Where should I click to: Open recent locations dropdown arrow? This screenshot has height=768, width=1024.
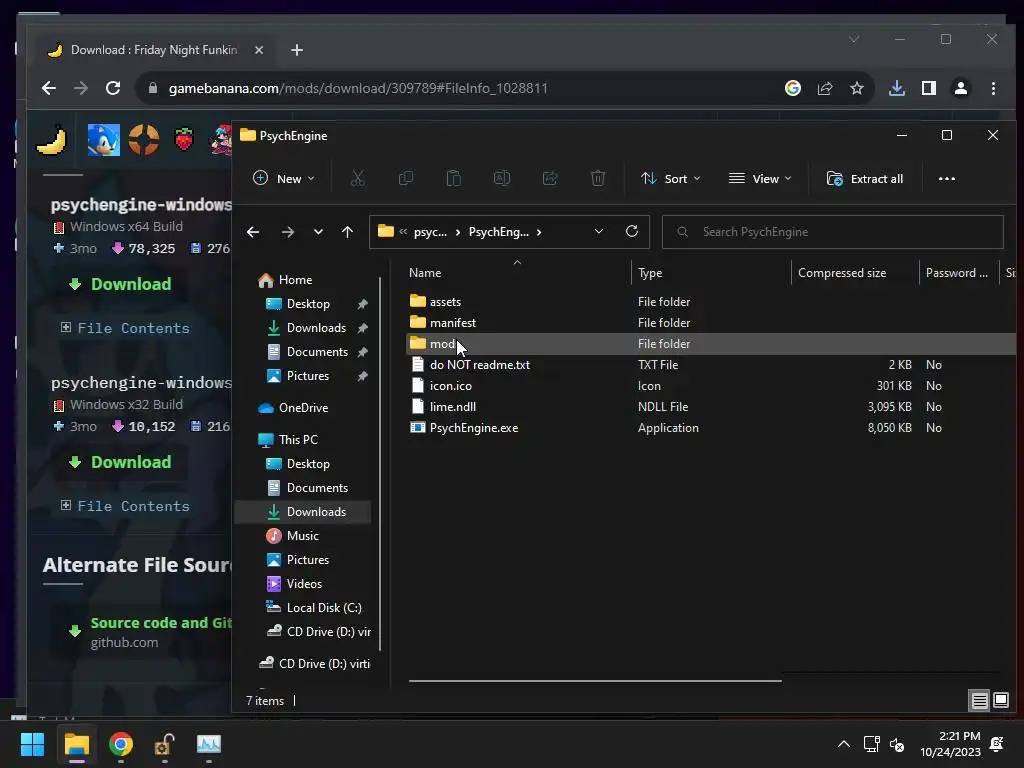pos(318,232)
